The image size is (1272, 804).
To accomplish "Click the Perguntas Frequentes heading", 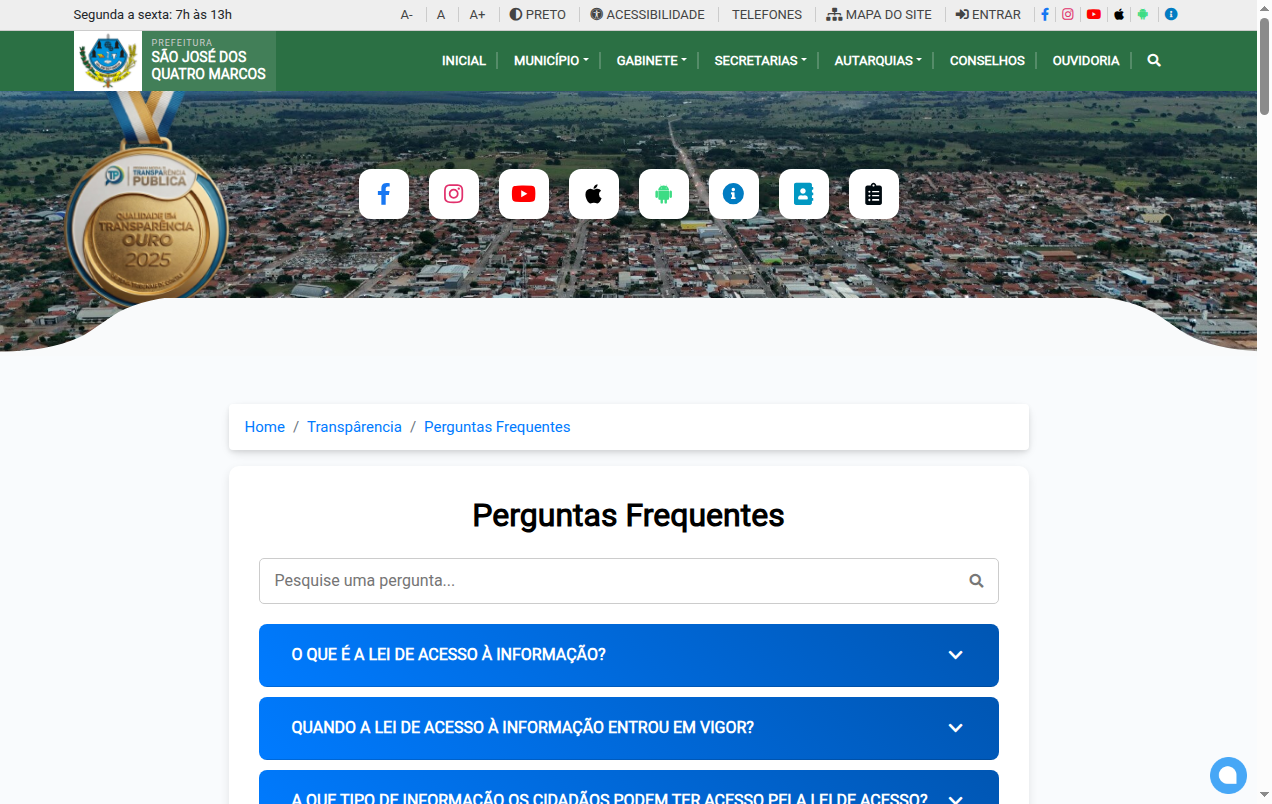I will (x=629, y=516).
